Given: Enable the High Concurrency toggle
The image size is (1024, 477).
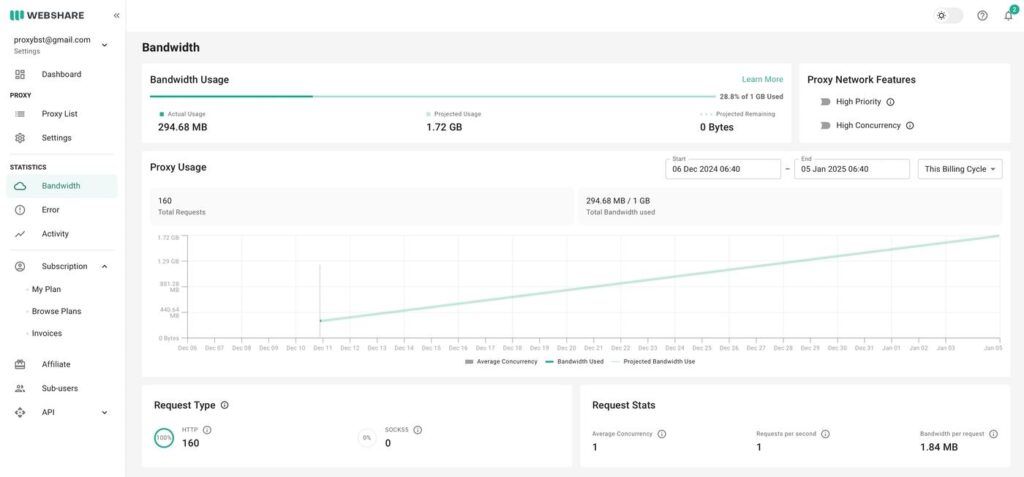Looking at the screenshot, I should coord(825,126).
